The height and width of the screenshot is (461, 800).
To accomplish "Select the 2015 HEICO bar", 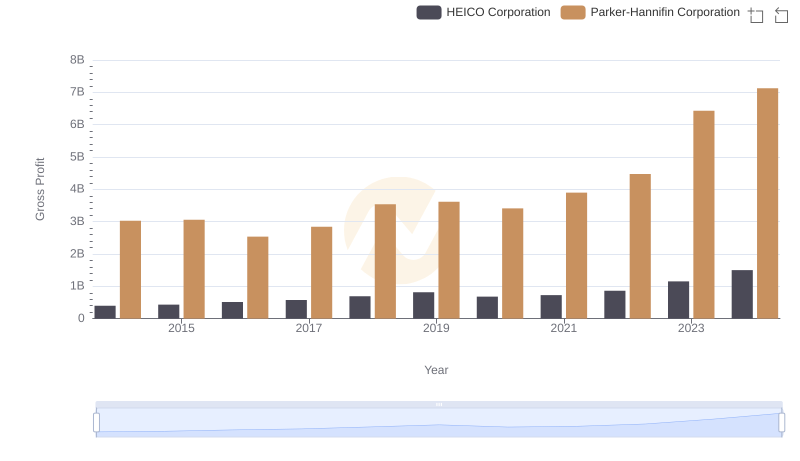I will point(168,312).
